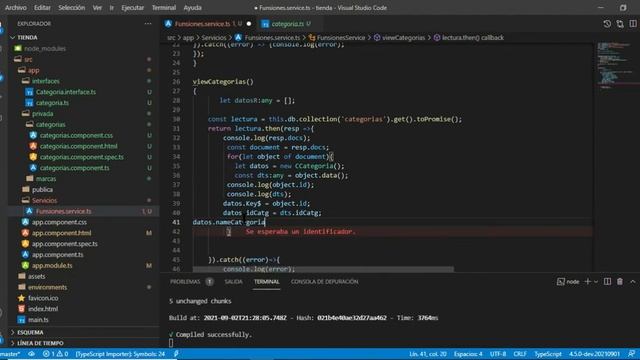This screenshot has width=640, height=360.
Task: Change indentation via Espacios: 4
Action: tap(468, 354)
